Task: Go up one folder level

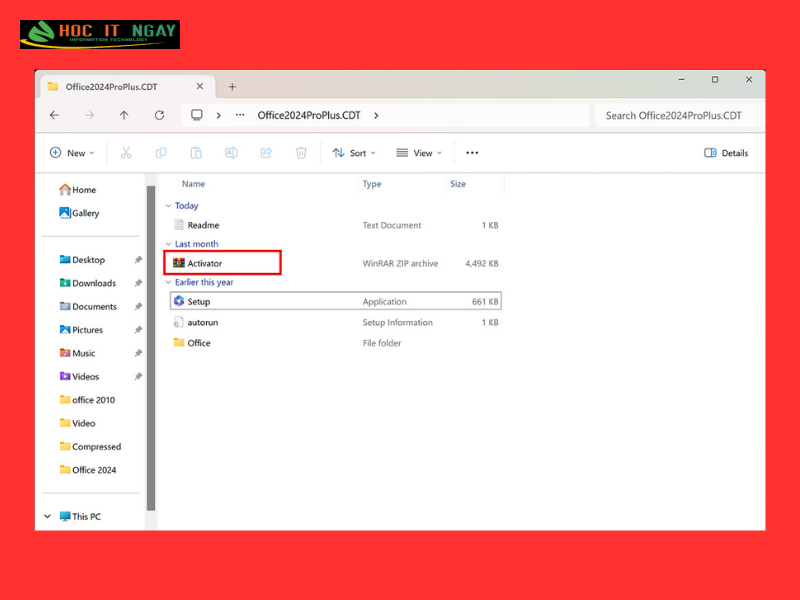Action: point(124,115)
